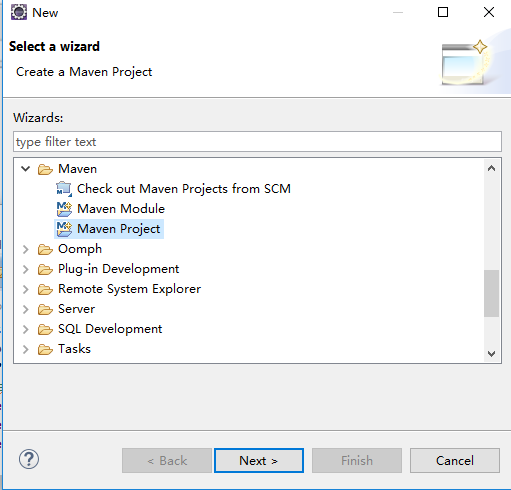Image resolution: width=511 pixels, height=490 pixels.
Task: Click the Oomph folder icon
Action: coord(45,249)
